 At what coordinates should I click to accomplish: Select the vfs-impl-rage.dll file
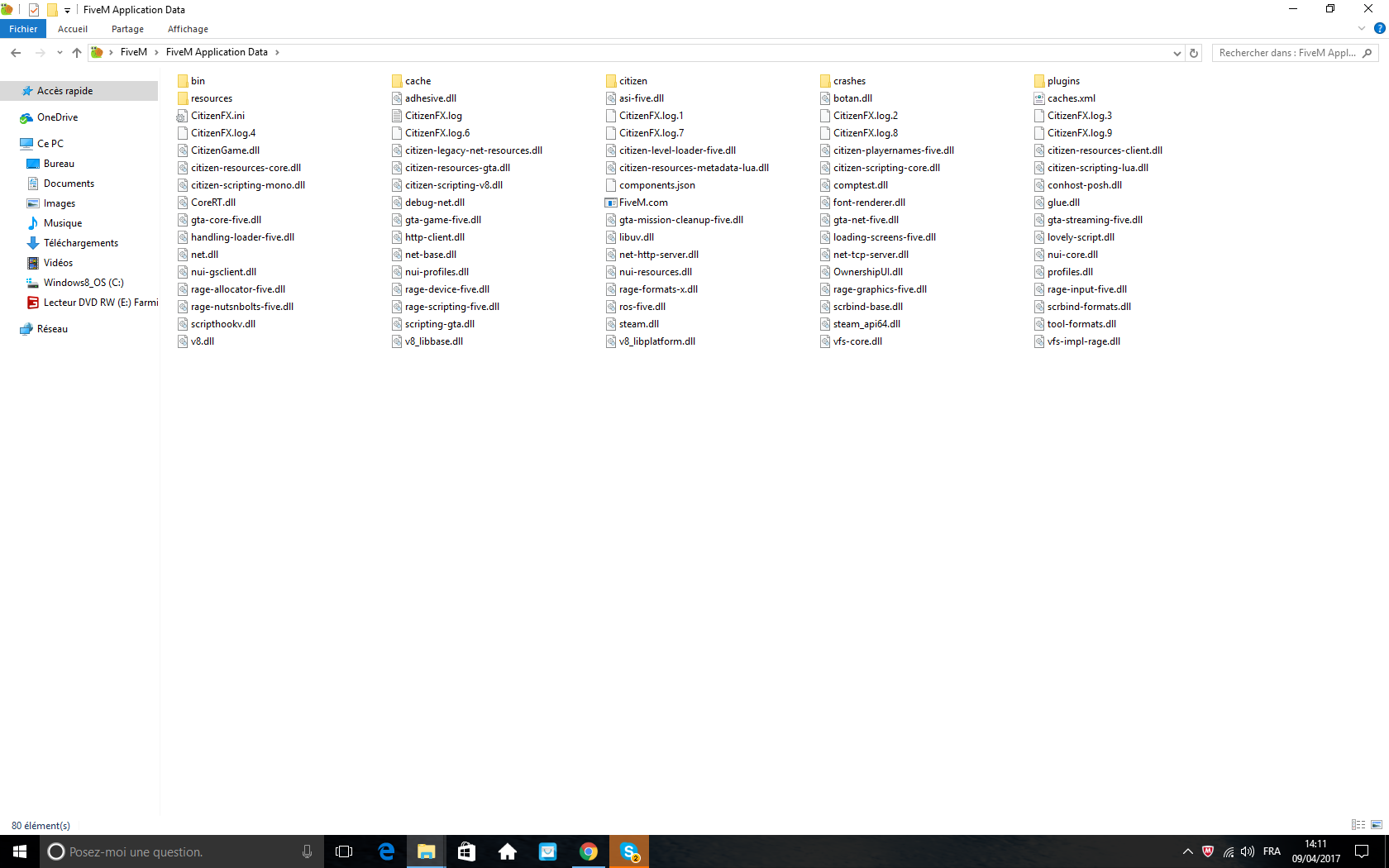coord(1076,341)
